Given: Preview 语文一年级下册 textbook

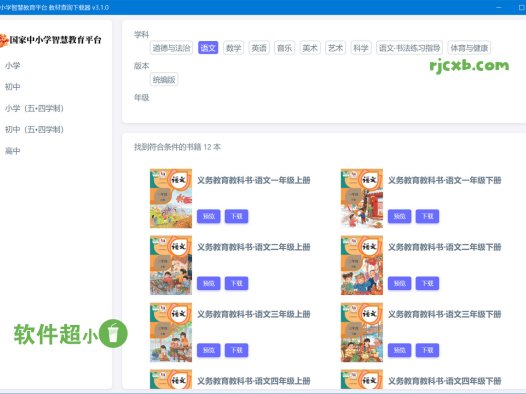Looking at the screenshot, I should [x=400, y=216].
